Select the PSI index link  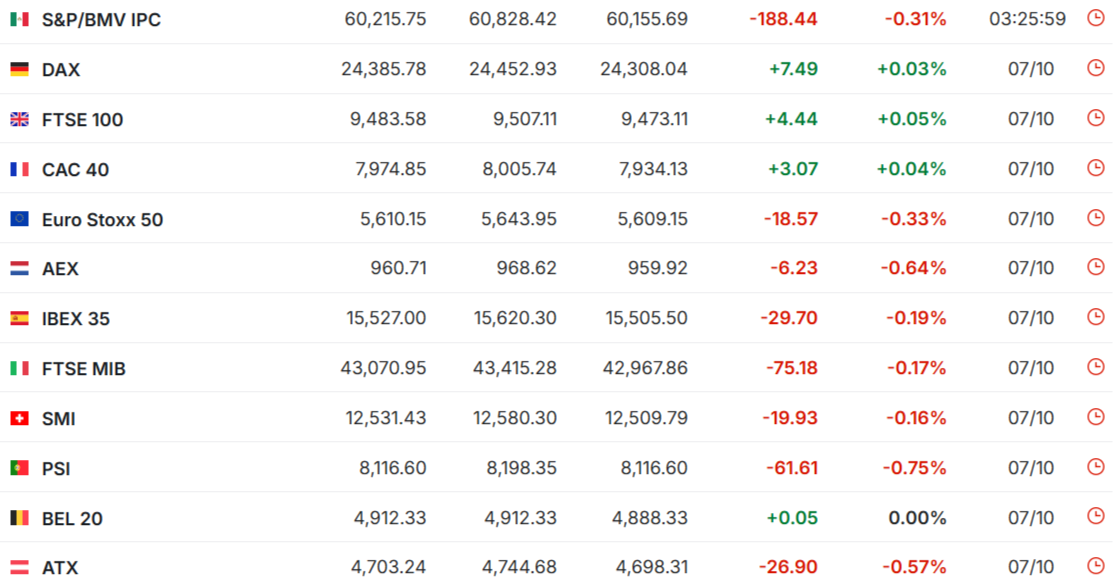(x=56, y=469)
